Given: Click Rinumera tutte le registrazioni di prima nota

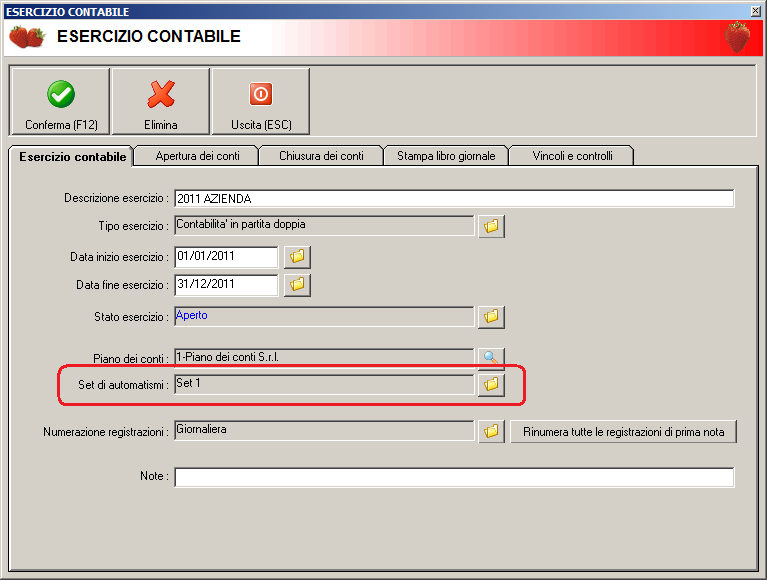Looking at the screenshot, I should pos(623,432).
